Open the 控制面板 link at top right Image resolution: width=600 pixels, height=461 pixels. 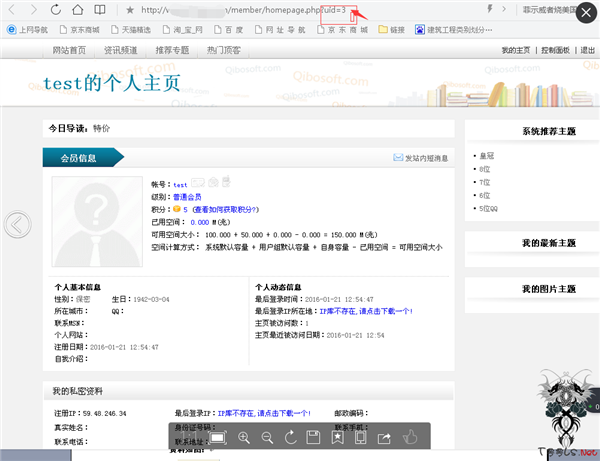(555, 50)
